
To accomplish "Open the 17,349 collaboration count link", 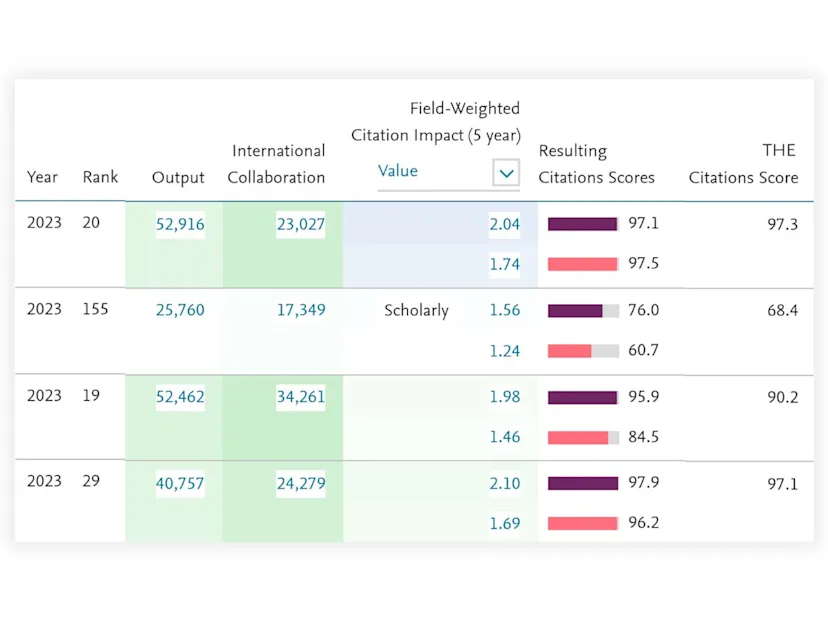I will pos(301,310).
